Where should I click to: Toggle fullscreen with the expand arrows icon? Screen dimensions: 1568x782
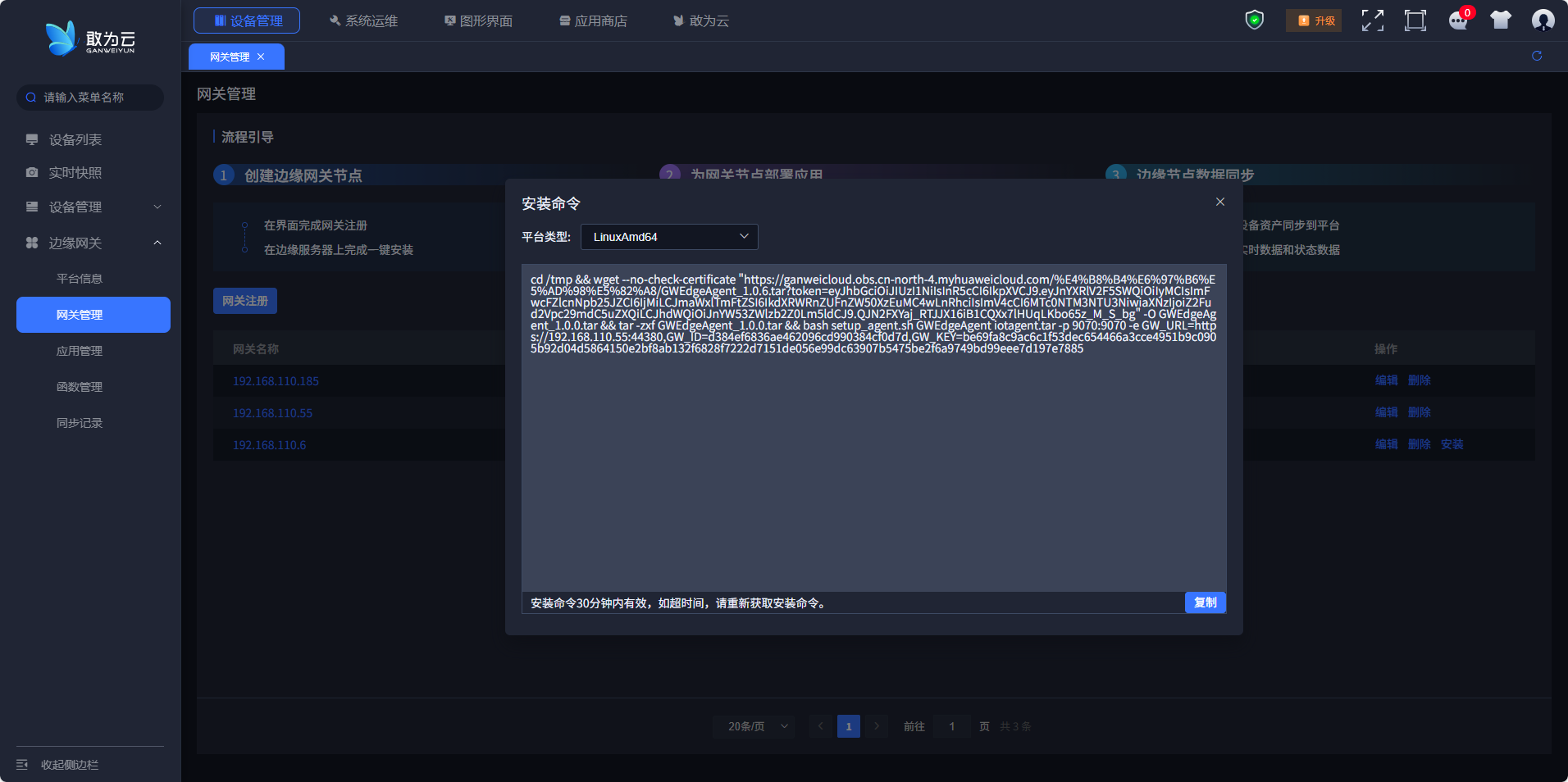[1372, 20]
